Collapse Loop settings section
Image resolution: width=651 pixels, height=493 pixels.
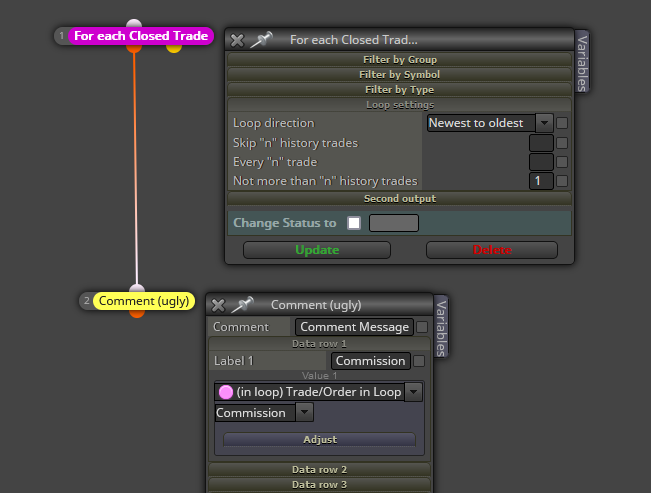399,105
